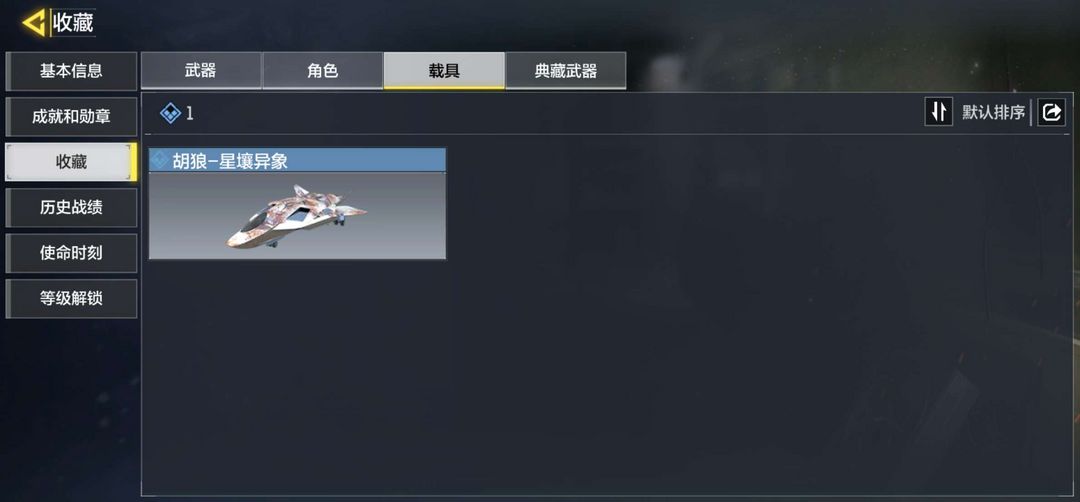Open 使命时刻 section
This screenshot has width=1080, height=502.
(71, 253)
